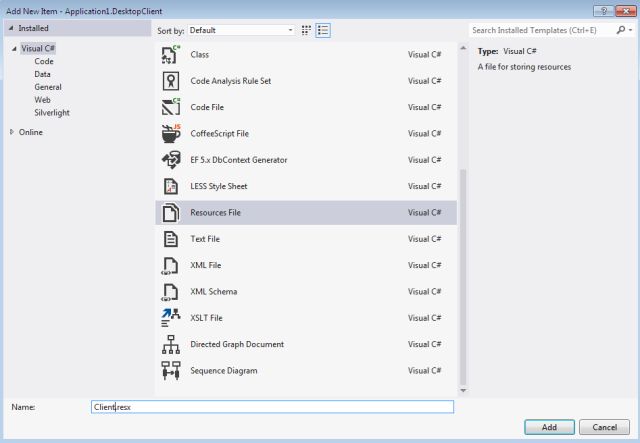Click the search magnifier icon

[x=620, y=30]
